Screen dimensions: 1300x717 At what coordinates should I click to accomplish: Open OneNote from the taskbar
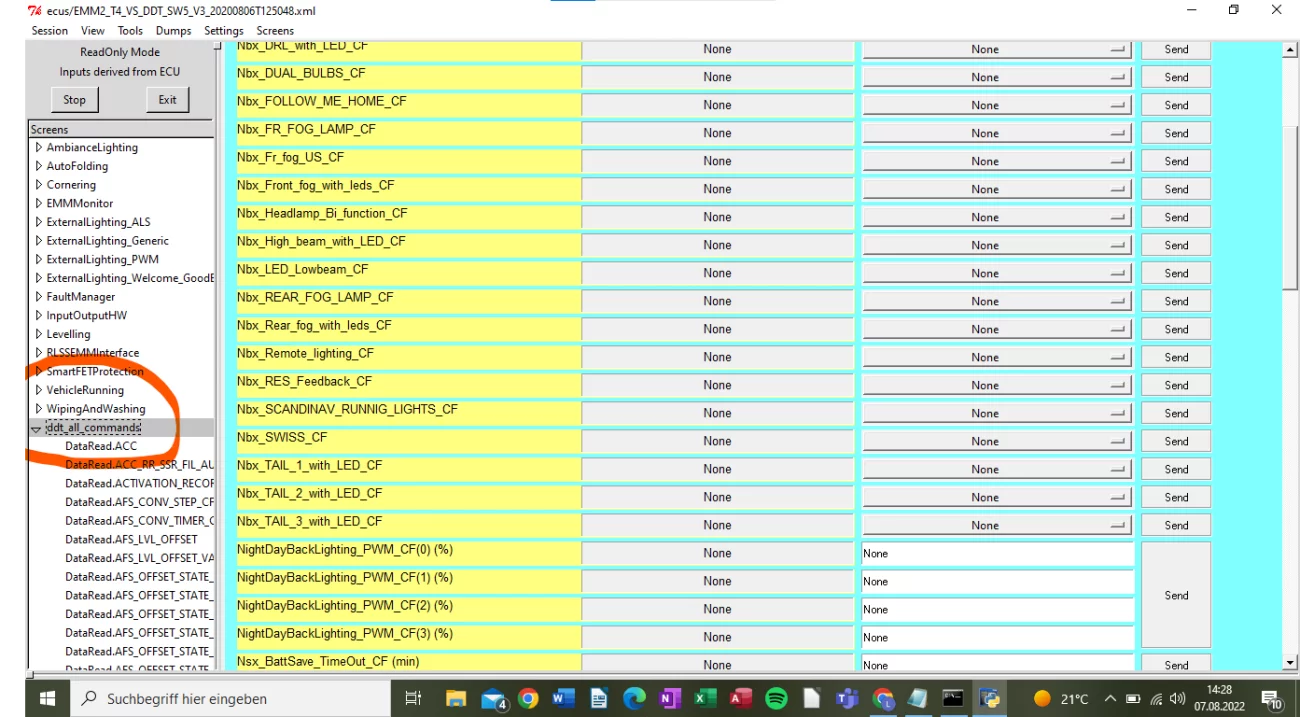click(x=670, y=699)
